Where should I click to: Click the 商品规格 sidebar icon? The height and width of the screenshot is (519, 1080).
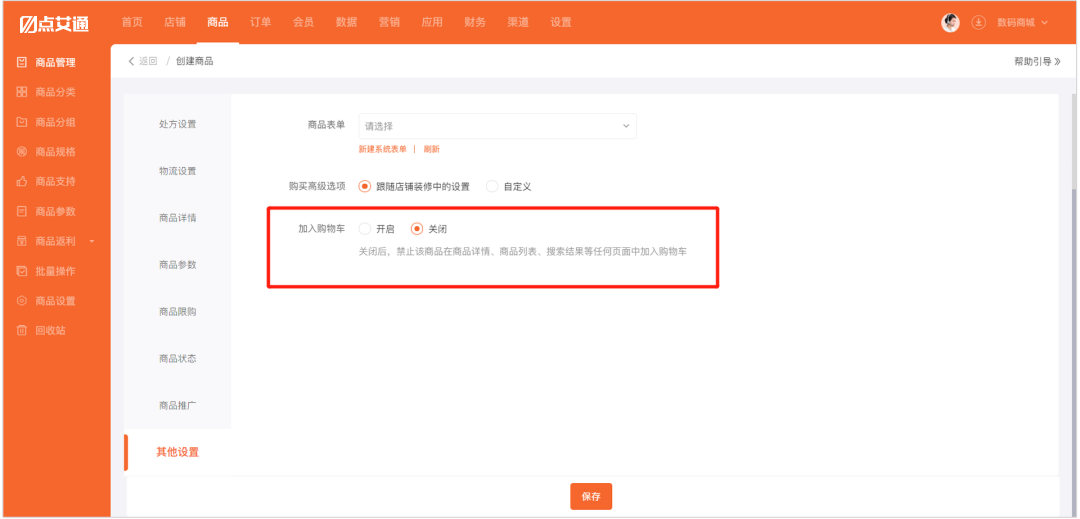pos(21,152)
